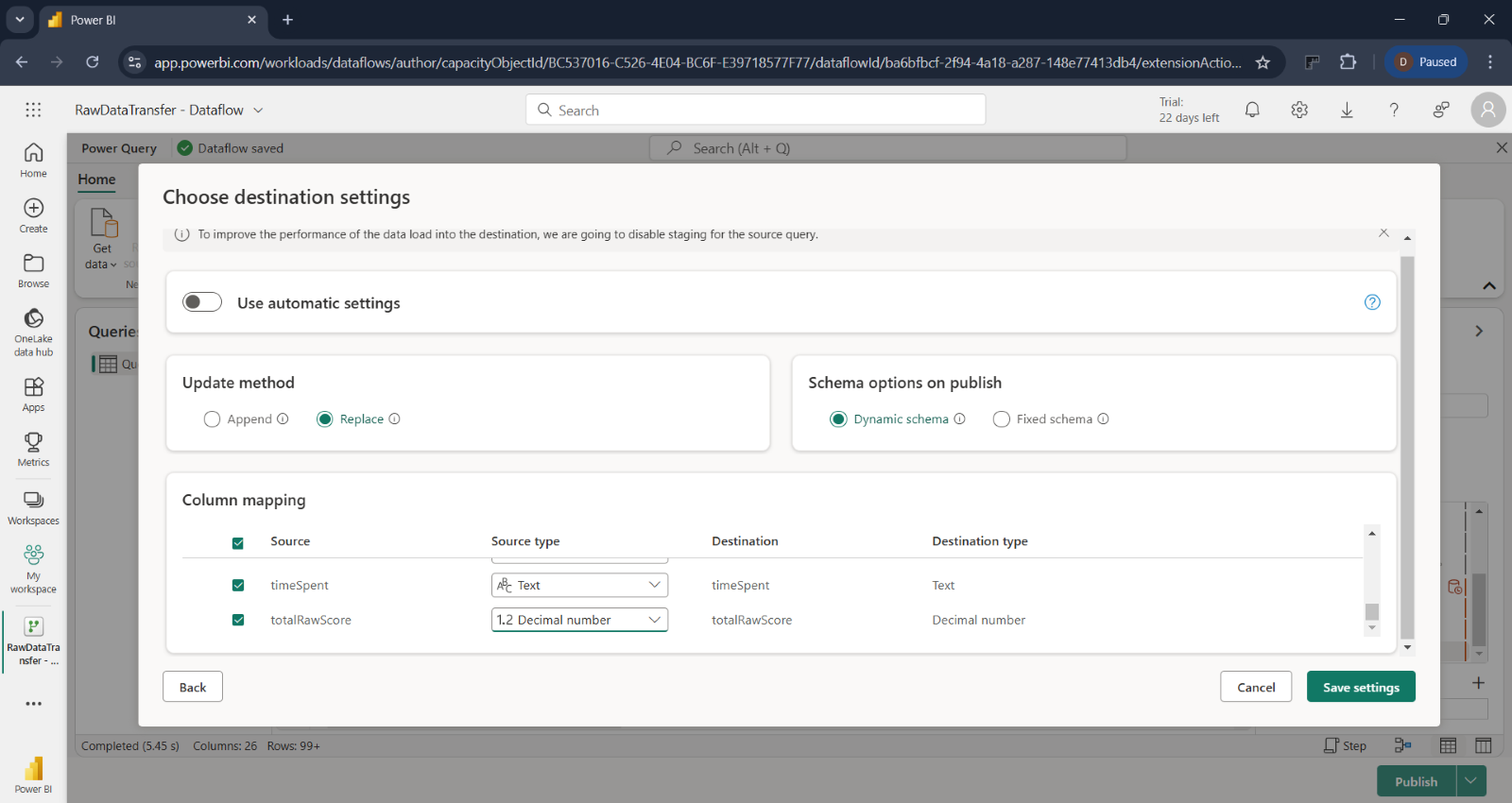
Task: Cancel the destination settings dialog
Action: (x=1256, y=687)
